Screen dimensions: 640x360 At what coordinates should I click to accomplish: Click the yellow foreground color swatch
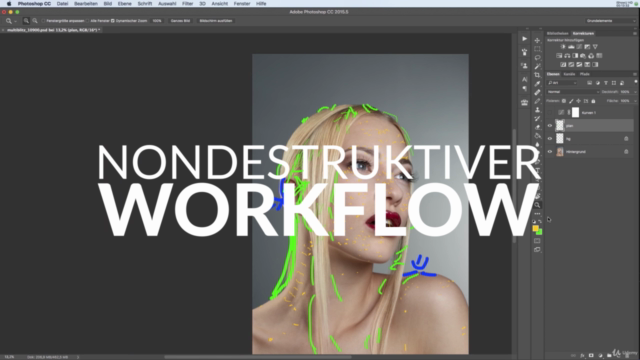536,229
